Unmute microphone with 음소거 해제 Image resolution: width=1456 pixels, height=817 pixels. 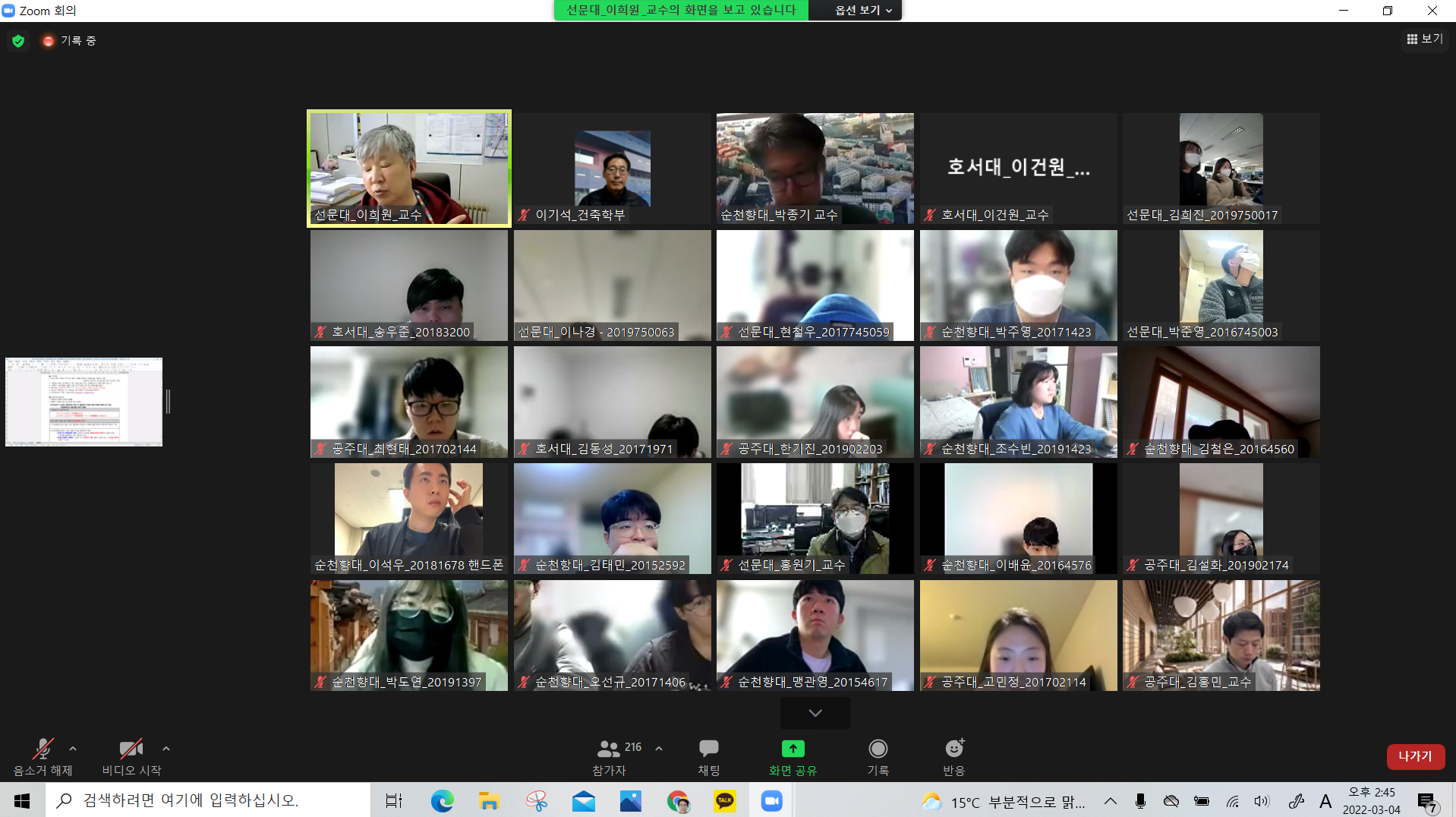point(43,749)
